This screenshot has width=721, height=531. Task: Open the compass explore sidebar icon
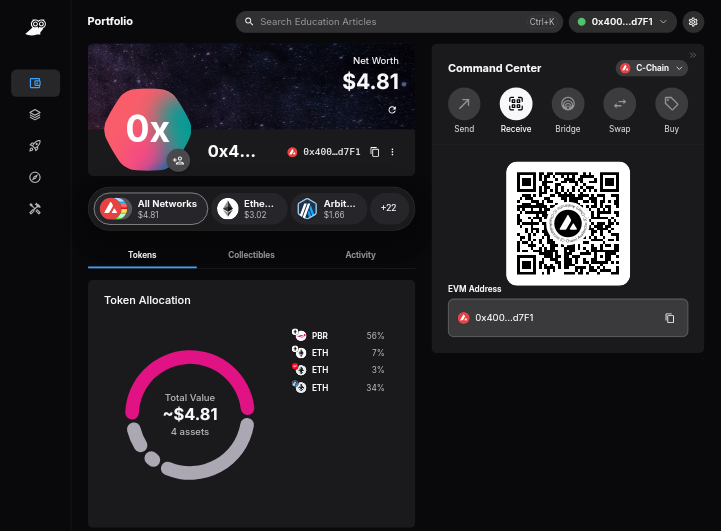tap(35, 177)
